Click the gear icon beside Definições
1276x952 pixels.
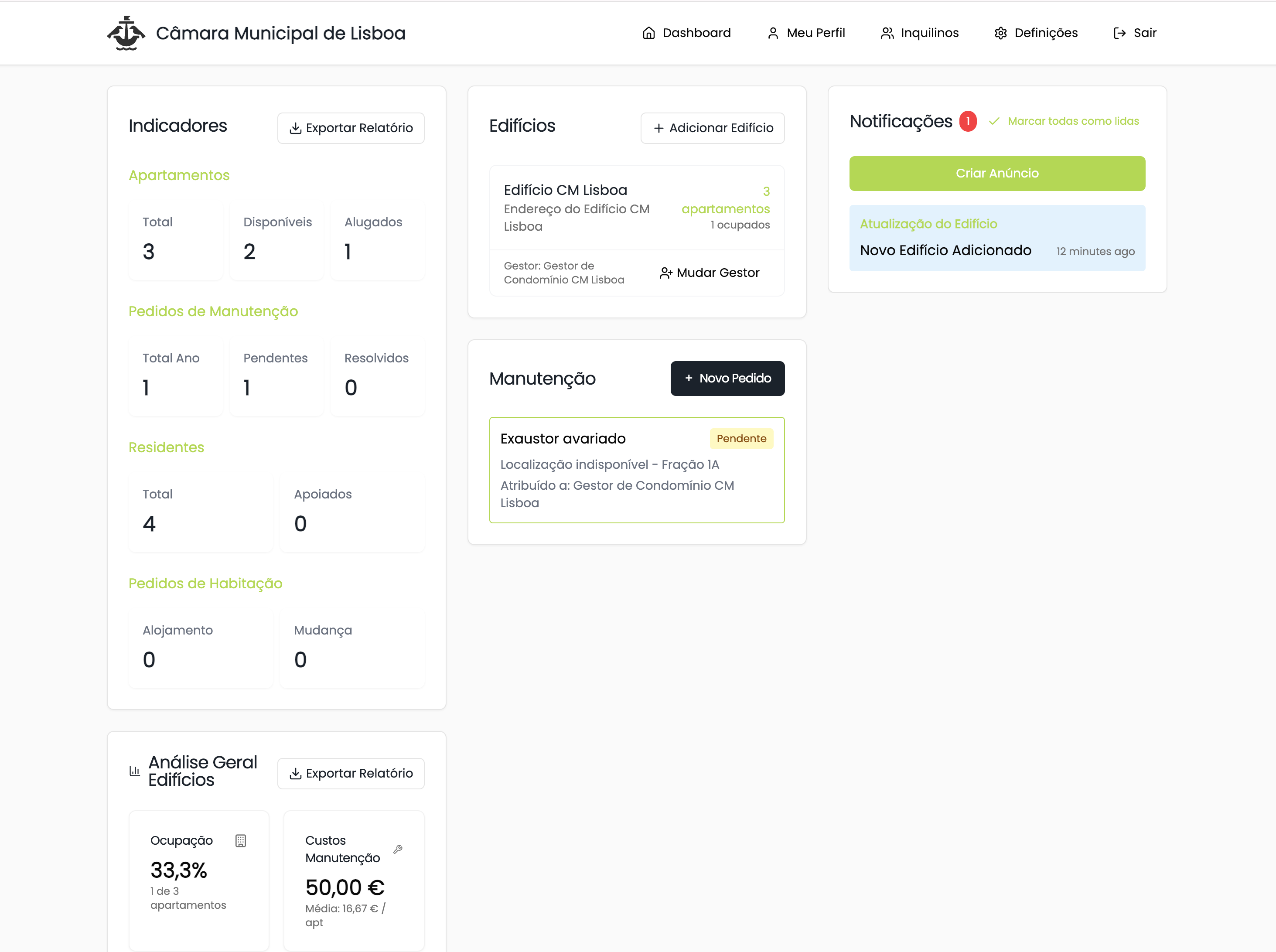[x=1000, y=33]
